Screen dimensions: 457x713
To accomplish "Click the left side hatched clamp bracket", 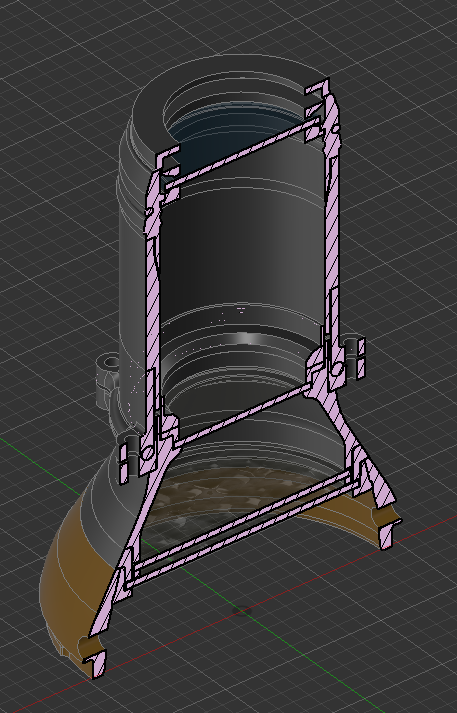I will (129, 459).
